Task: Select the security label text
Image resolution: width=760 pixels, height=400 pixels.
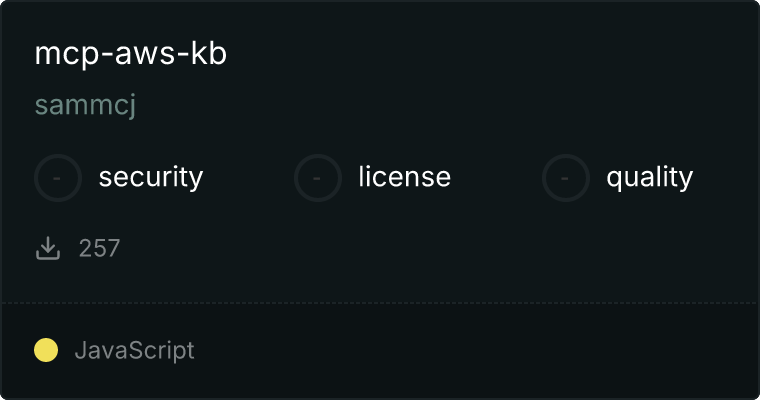Action: pos(151,177)
